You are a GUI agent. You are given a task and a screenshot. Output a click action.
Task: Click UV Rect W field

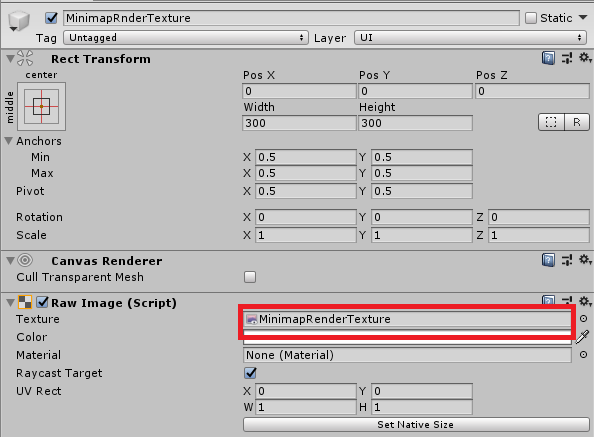click(306, 407)
